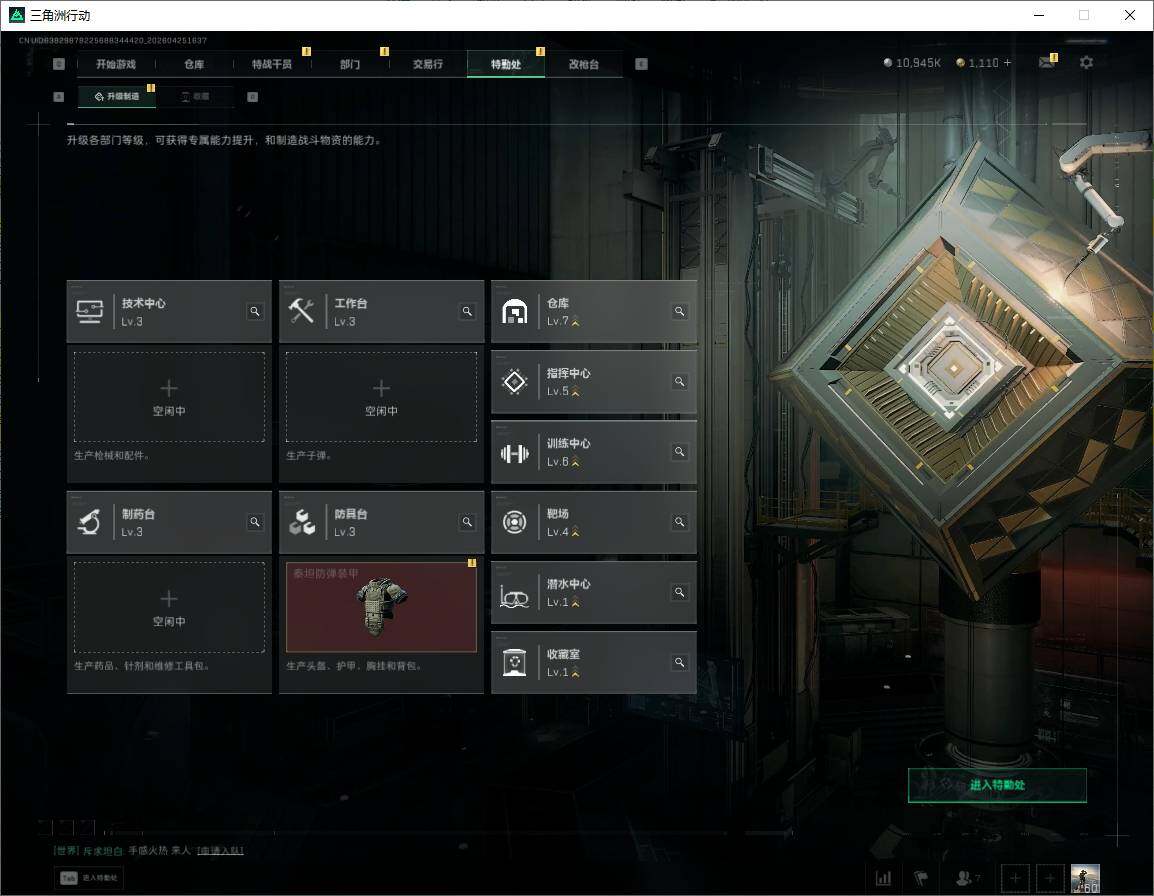Open the settings gear icon
This screenshot has width=1154, height=896.
click(x=1086, y=63)
